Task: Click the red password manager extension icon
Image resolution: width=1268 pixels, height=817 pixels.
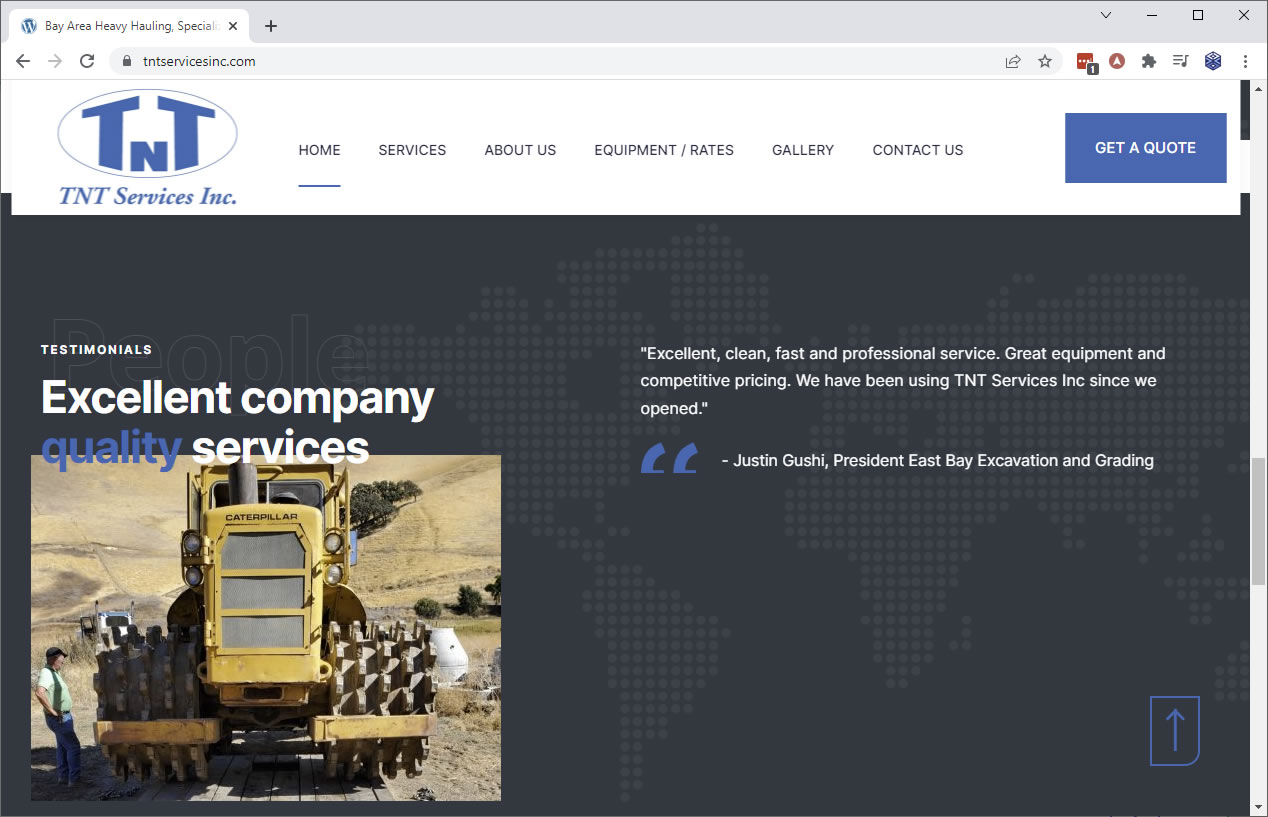Action: click(x=1085, y=61)
